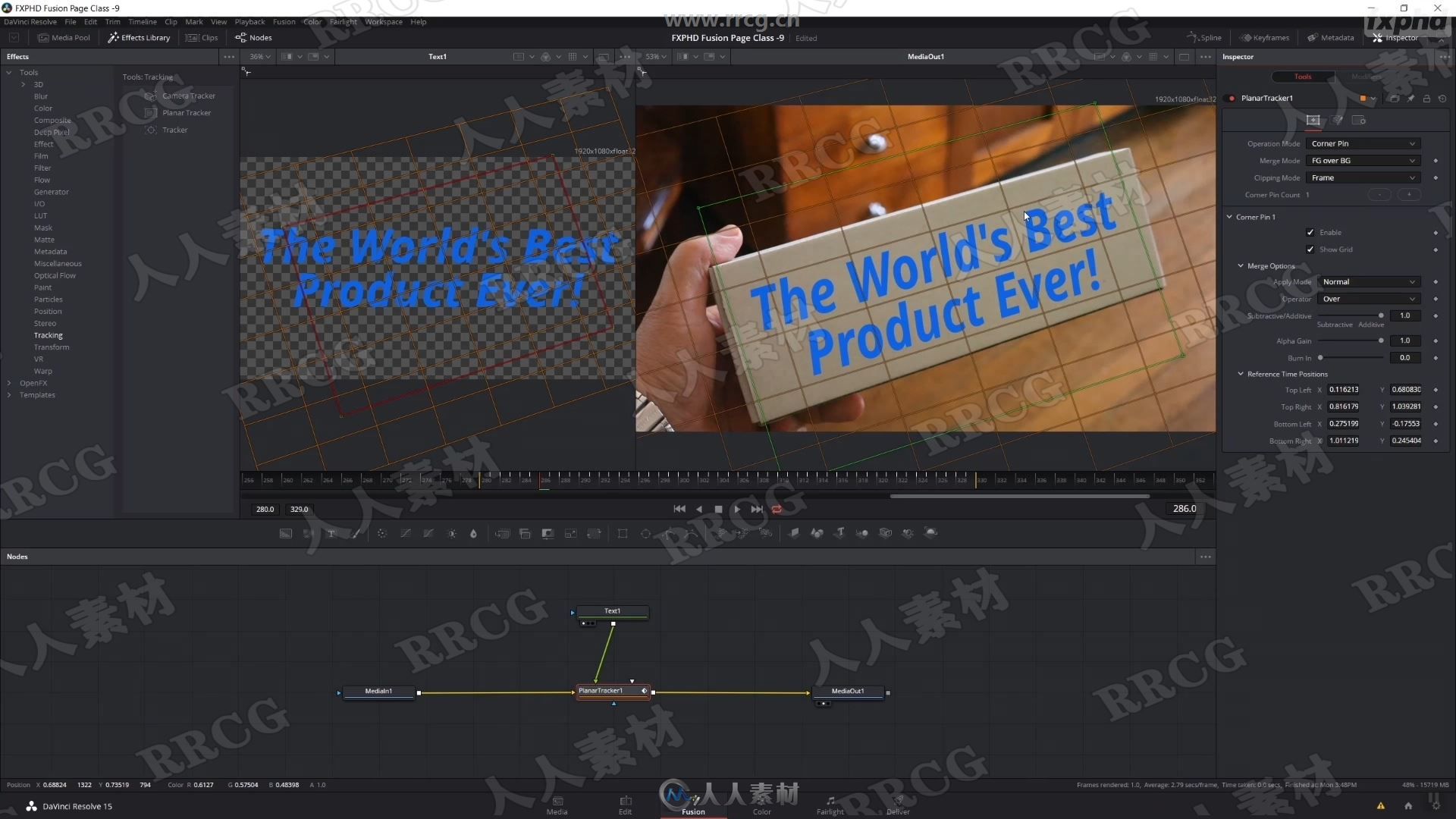Expand Reference Time Positions section

click(x=1241, y=373)
